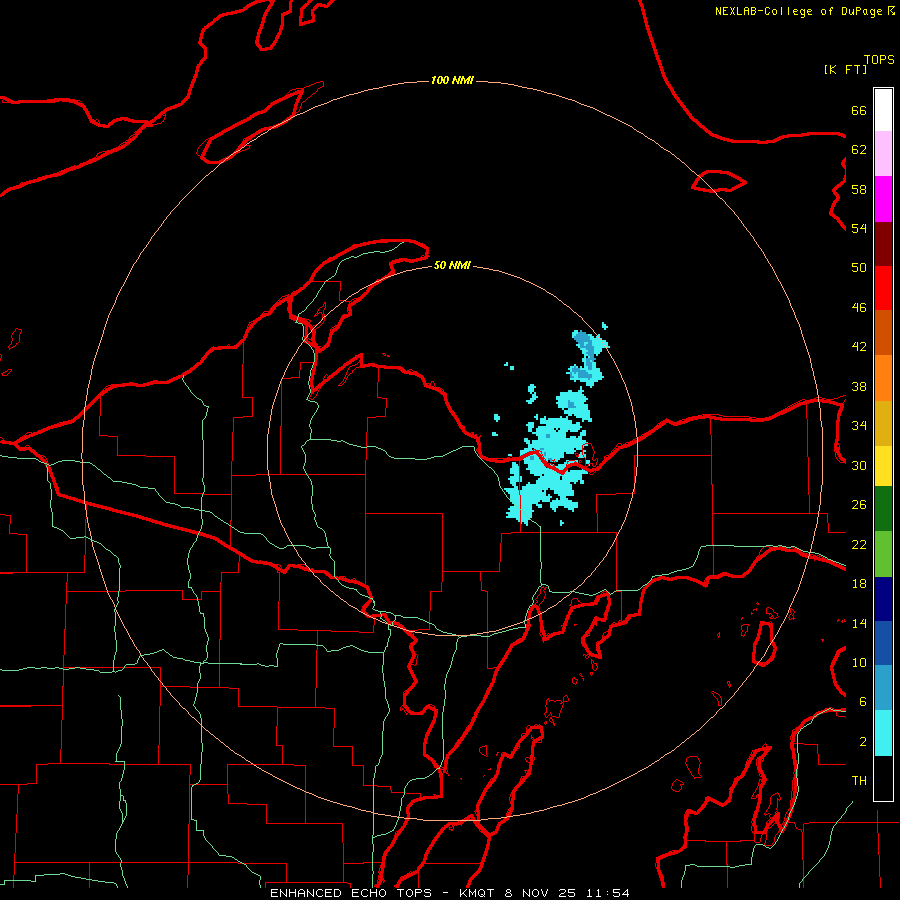Click the white swatch in the legend

click(883, 110)
